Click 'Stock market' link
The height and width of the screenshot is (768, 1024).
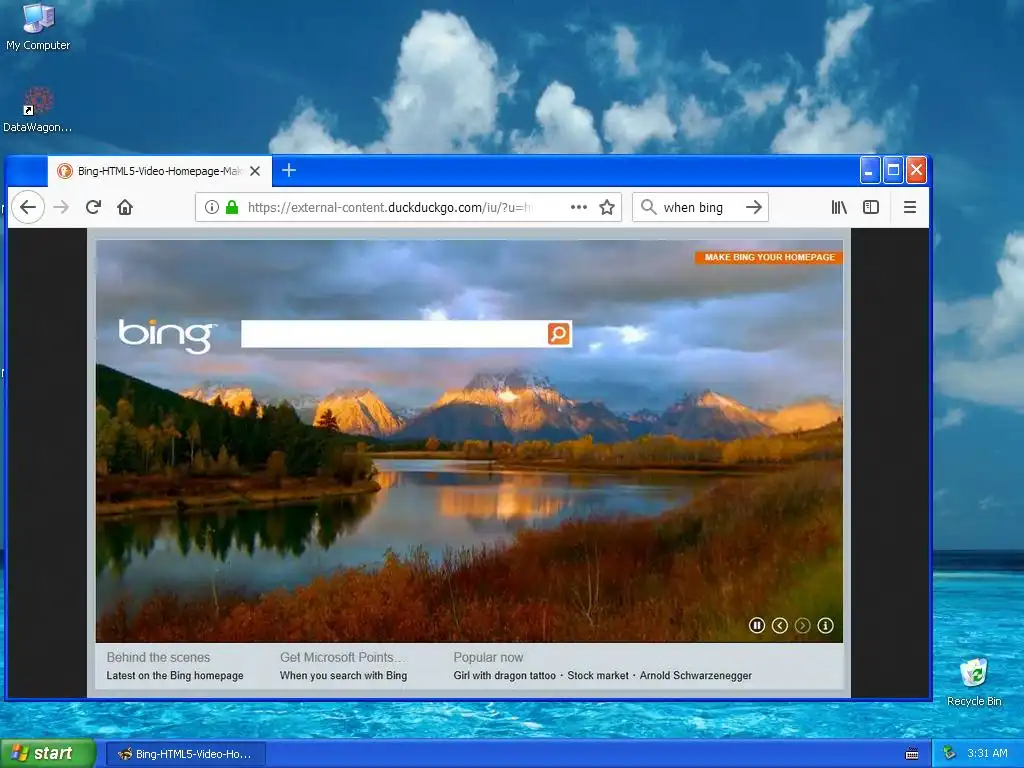tap(598, 676)
